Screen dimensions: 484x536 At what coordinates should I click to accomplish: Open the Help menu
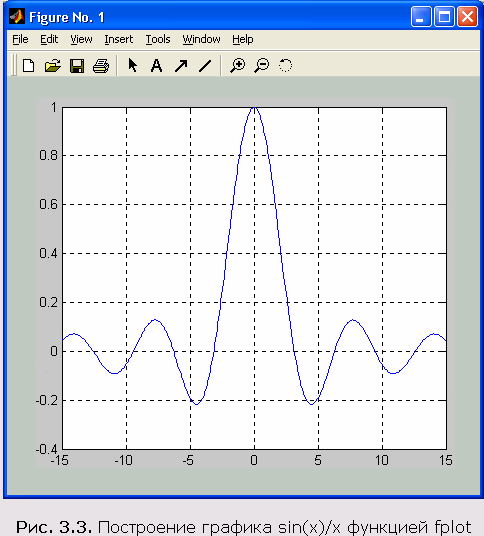tap(243, 39)
